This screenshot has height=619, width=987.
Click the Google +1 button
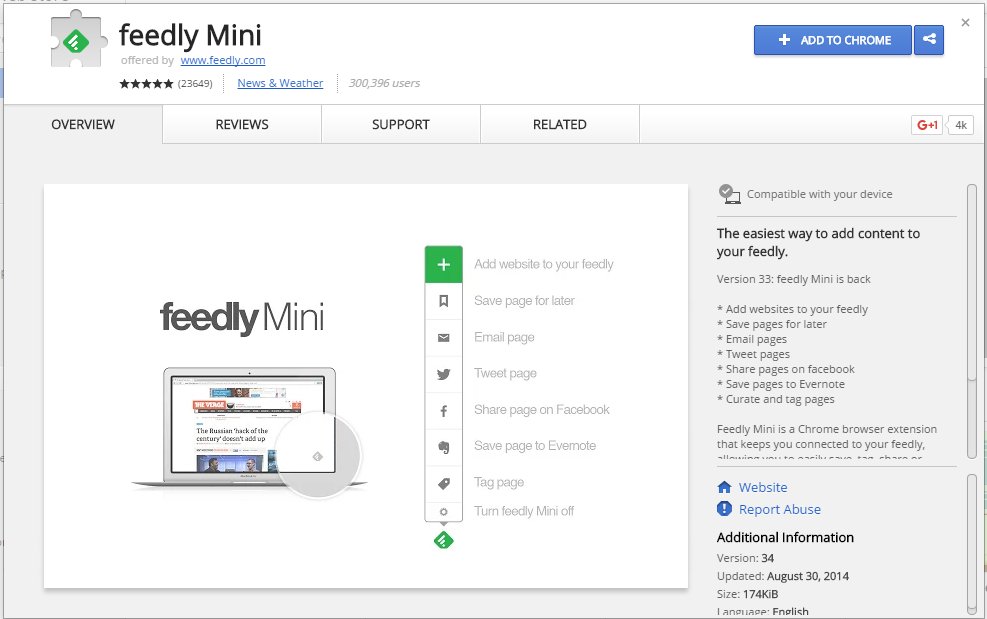click(927, 125)
